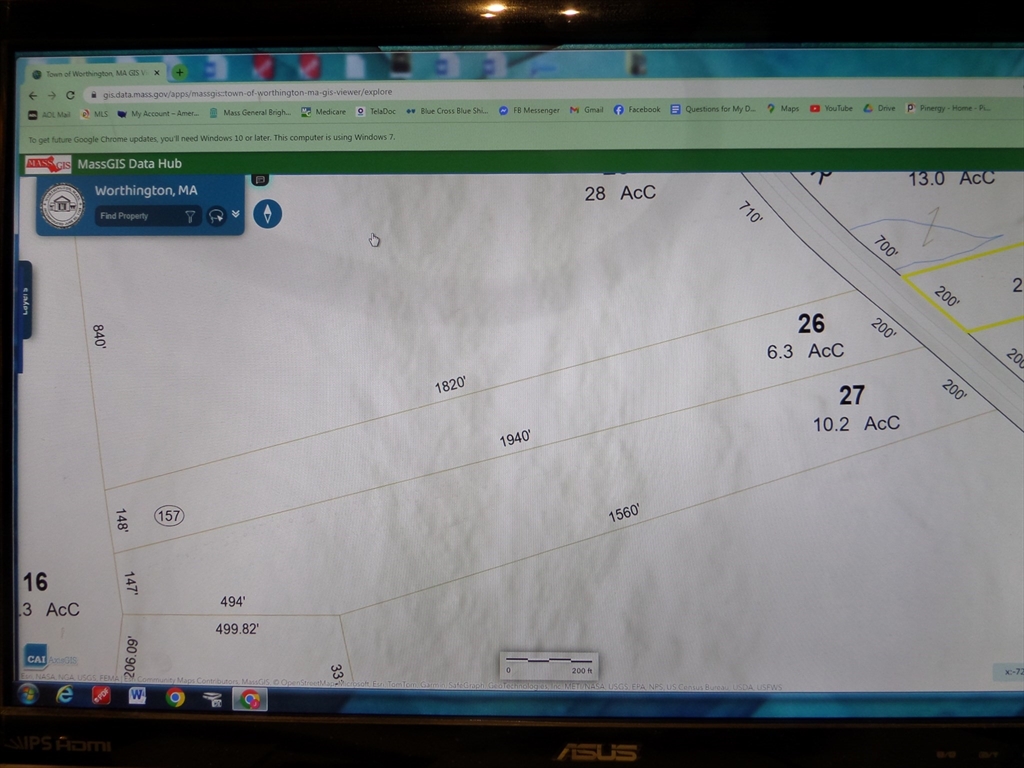Reload the page with the browser refresh icon
The height and width of the screenshot is (768, 1024).
pyautogui.click(x=70, y=95)
